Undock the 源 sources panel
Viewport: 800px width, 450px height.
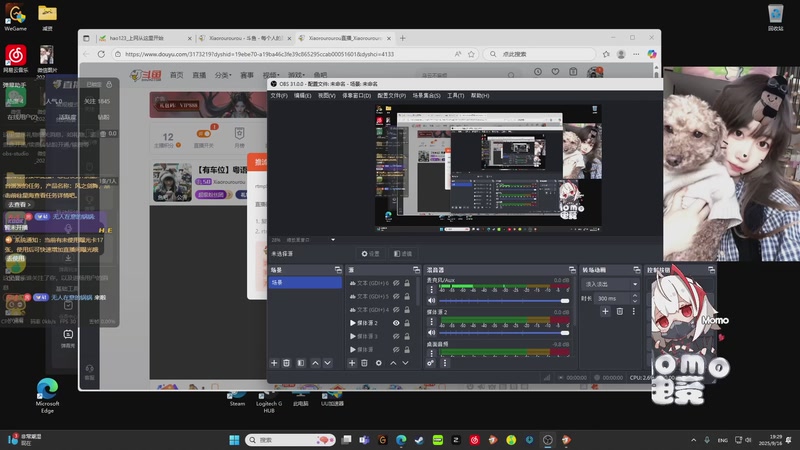[x=416, y=269]
